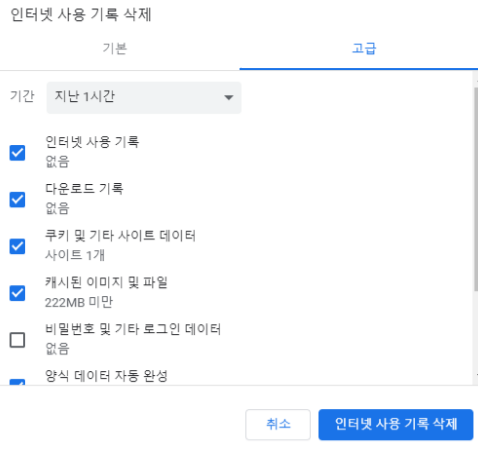Select the 고급 tab
Viewport: 478px width, 450px height.
364,49
